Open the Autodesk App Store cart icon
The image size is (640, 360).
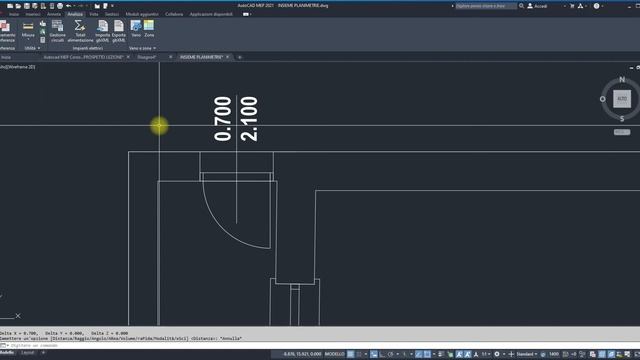point(572,6)
